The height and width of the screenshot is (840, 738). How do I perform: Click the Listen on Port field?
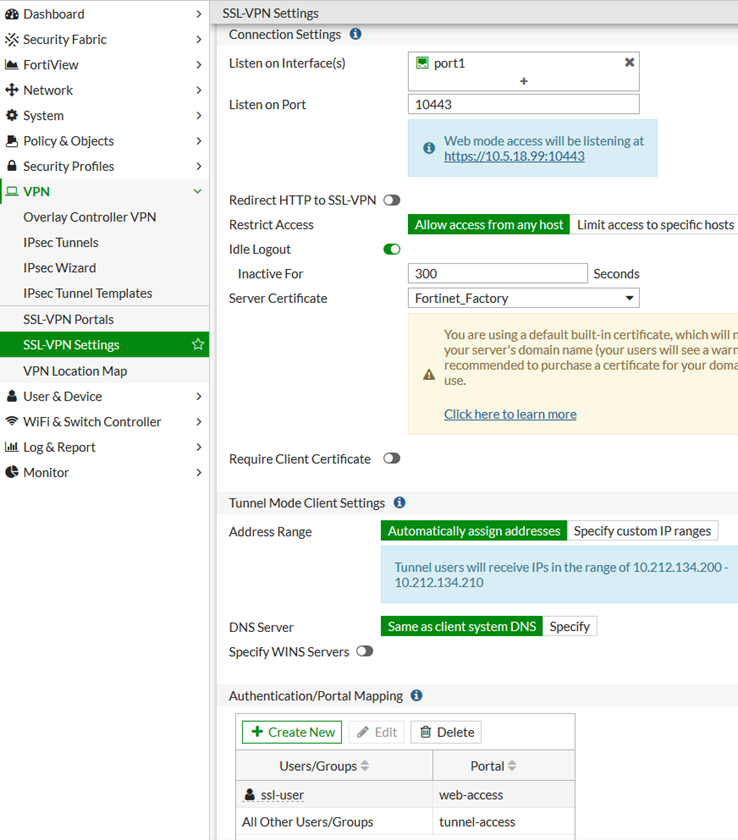523,105
